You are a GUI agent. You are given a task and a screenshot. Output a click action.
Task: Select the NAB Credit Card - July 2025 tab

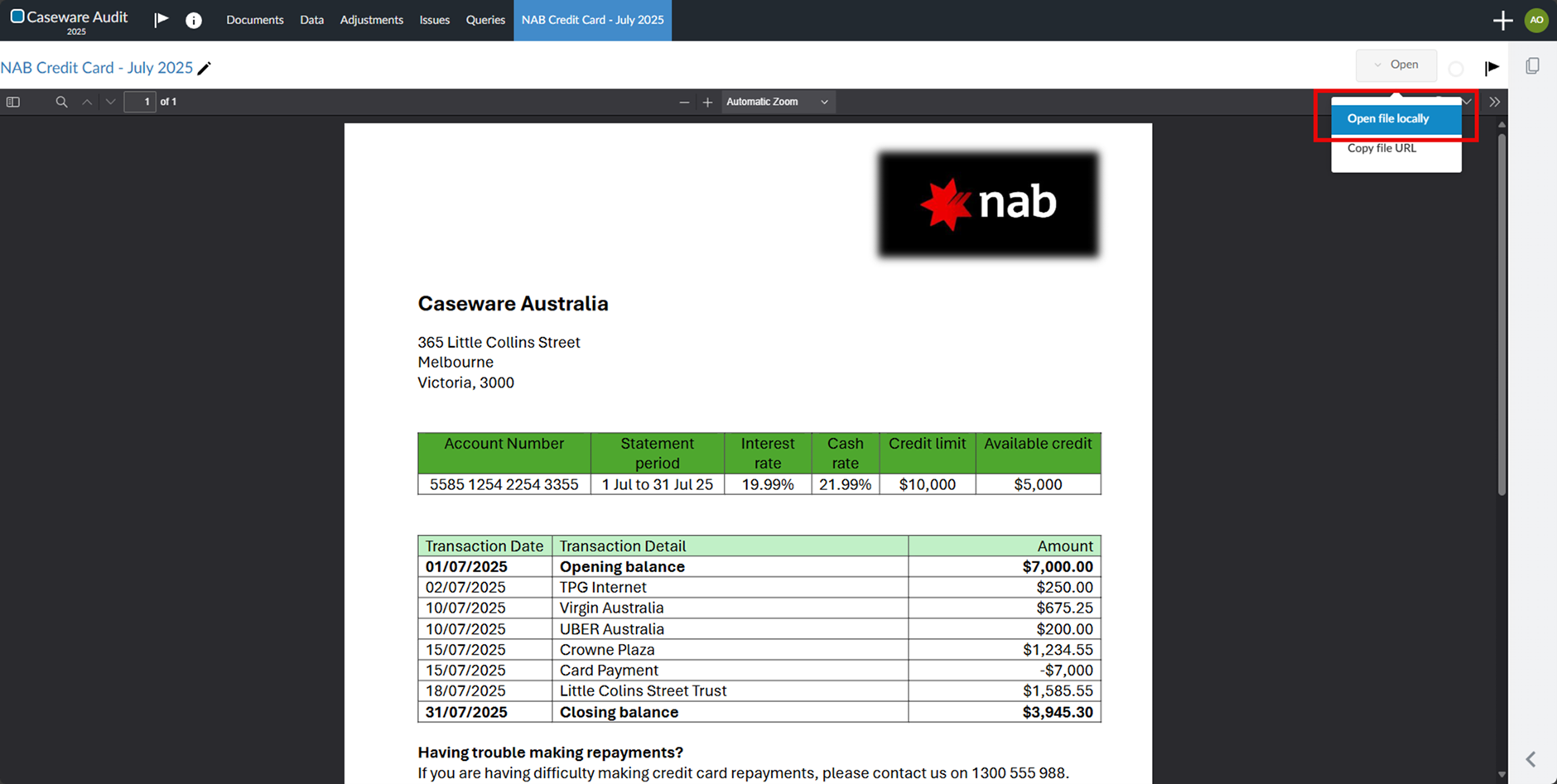(593, 20)
